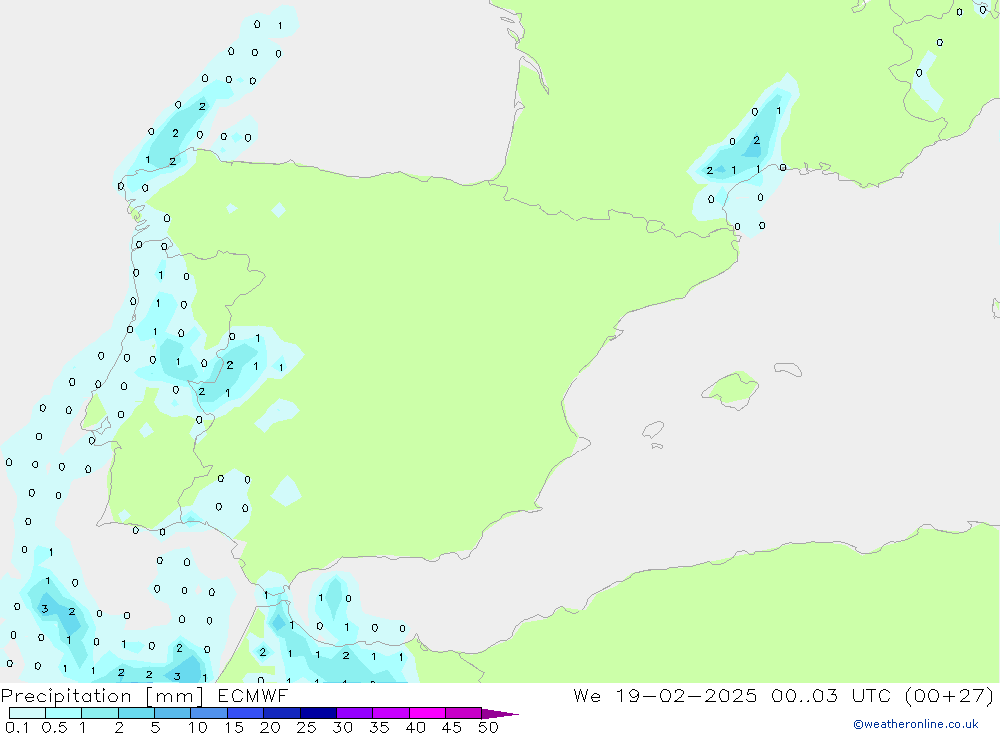1000x733 pixels.
Task: Click the legend scale label '0.5'
Action: pyautogui.click(x=54, y=727)
